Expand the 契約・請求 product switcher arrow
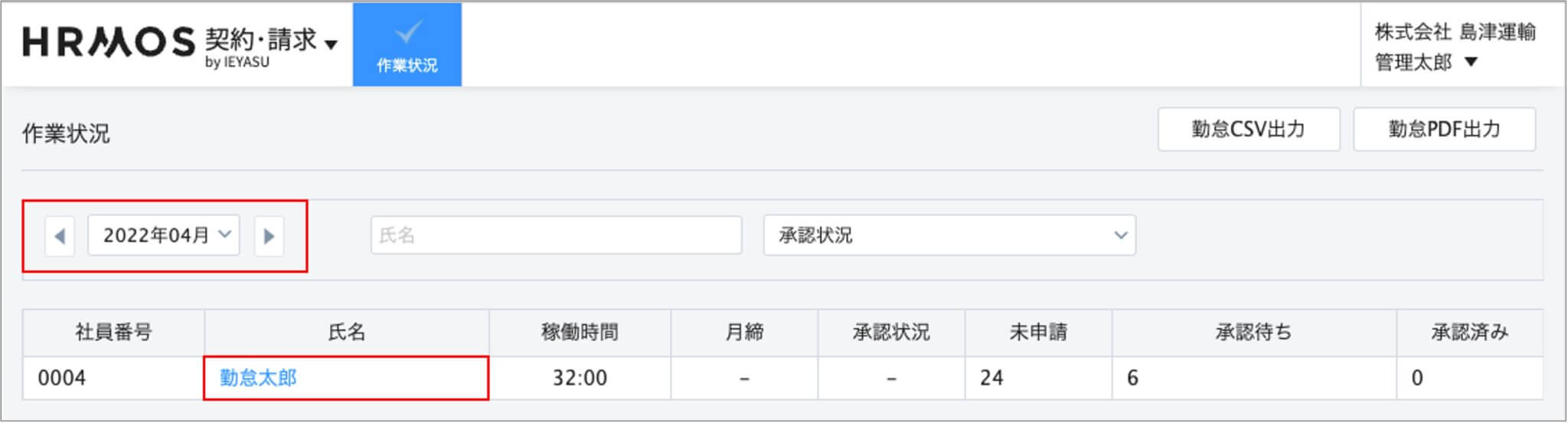The height and width of the screenshot is (423, 1568). click(331, 44)
